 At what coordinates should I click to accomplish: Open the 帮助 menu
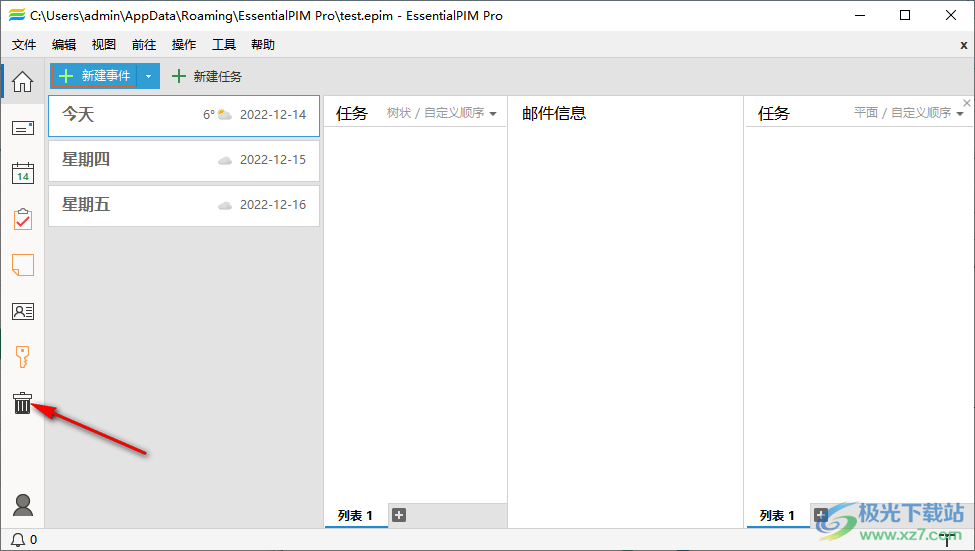click(263, 45)
